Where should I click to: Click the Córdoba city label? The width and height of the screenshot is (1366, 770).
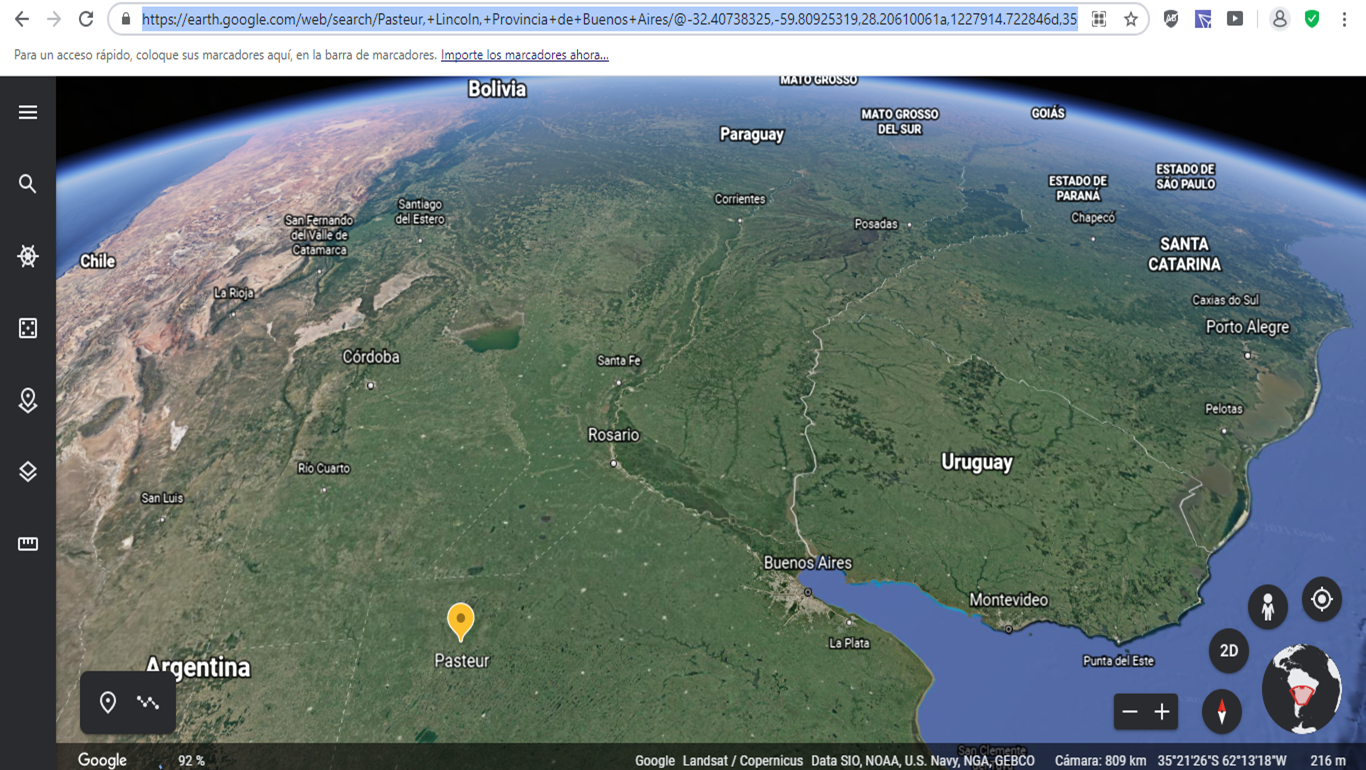[x=371, y=357]
